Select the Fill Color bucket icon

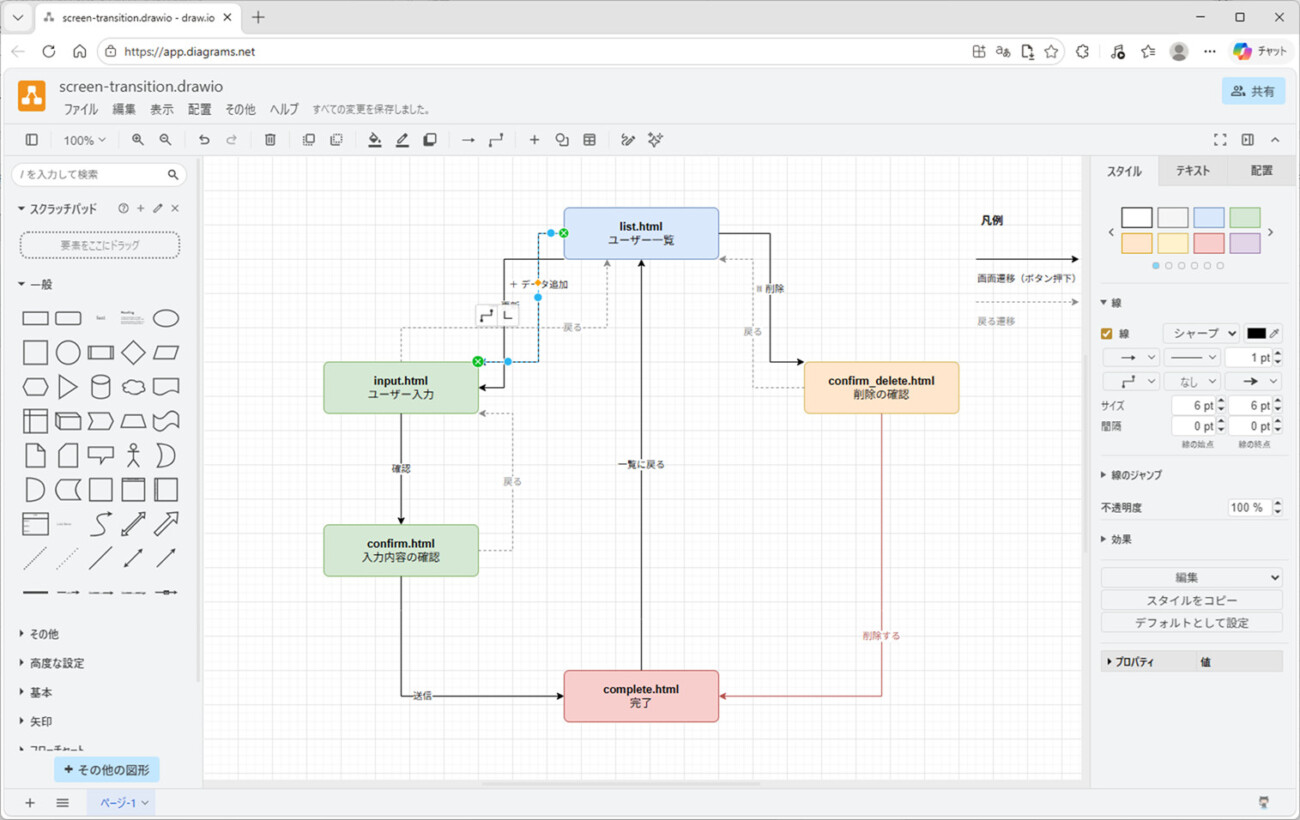click(x=374, y=140)
